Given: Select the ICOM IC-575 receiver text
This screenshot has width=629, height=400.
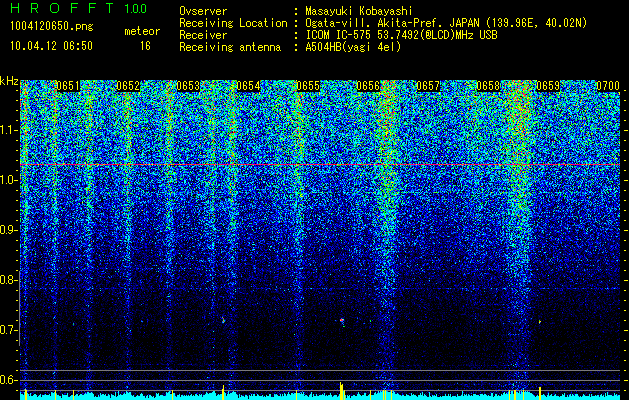Looking at the screenshot, I should [x=401, y=35].
